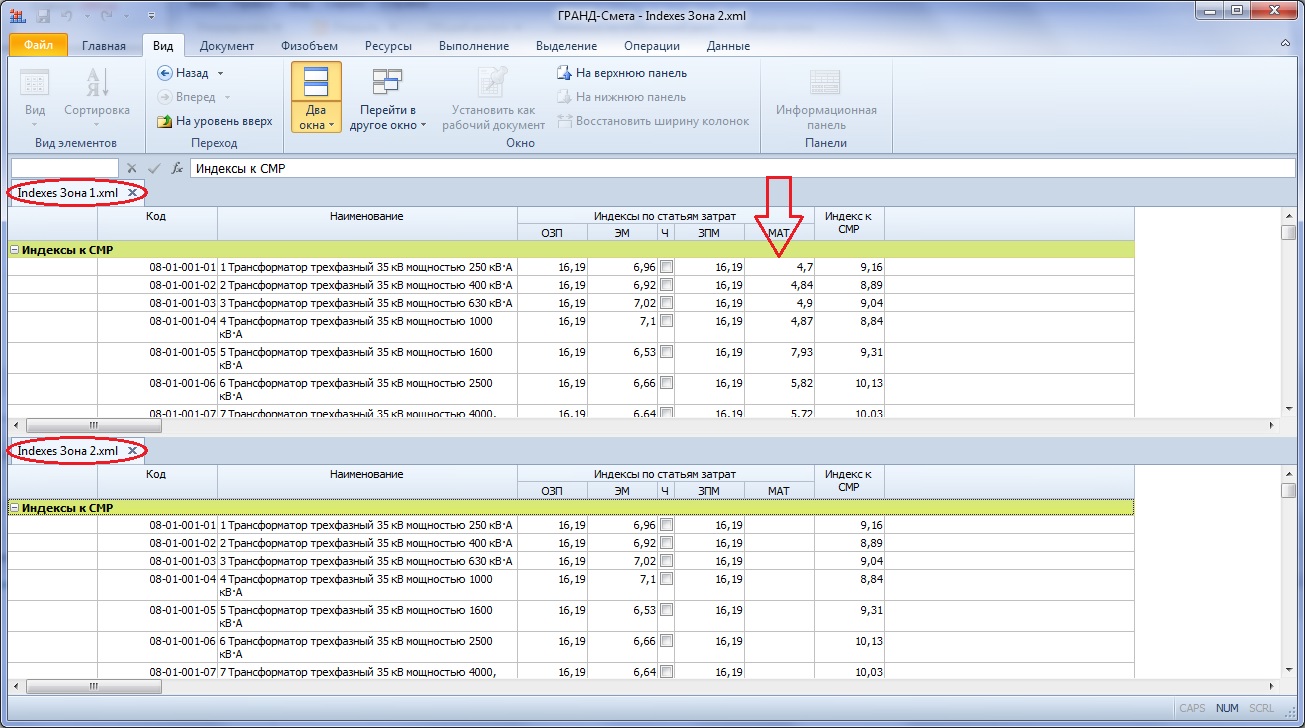Collapse 'Индексы к СМР' group in bottom panel
Screen dimensions: 1305x728
[x=15, y=508]
